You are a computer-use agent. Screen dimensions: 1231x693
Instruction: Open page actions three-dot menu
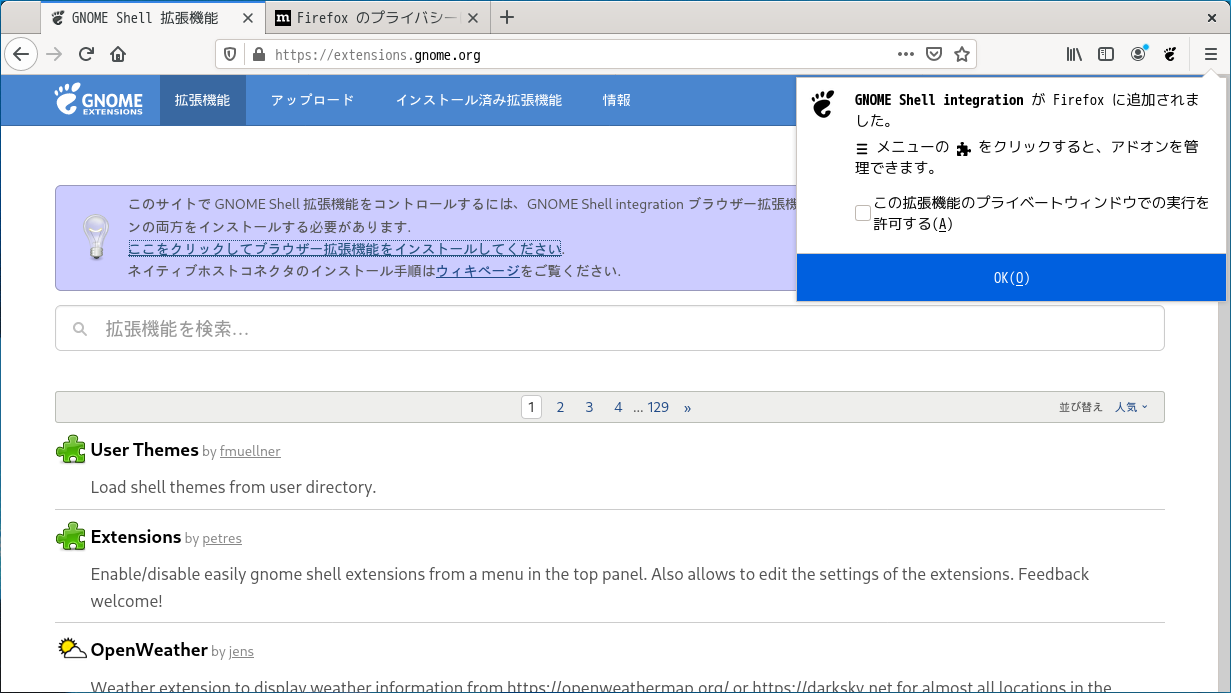coord(905,55)
